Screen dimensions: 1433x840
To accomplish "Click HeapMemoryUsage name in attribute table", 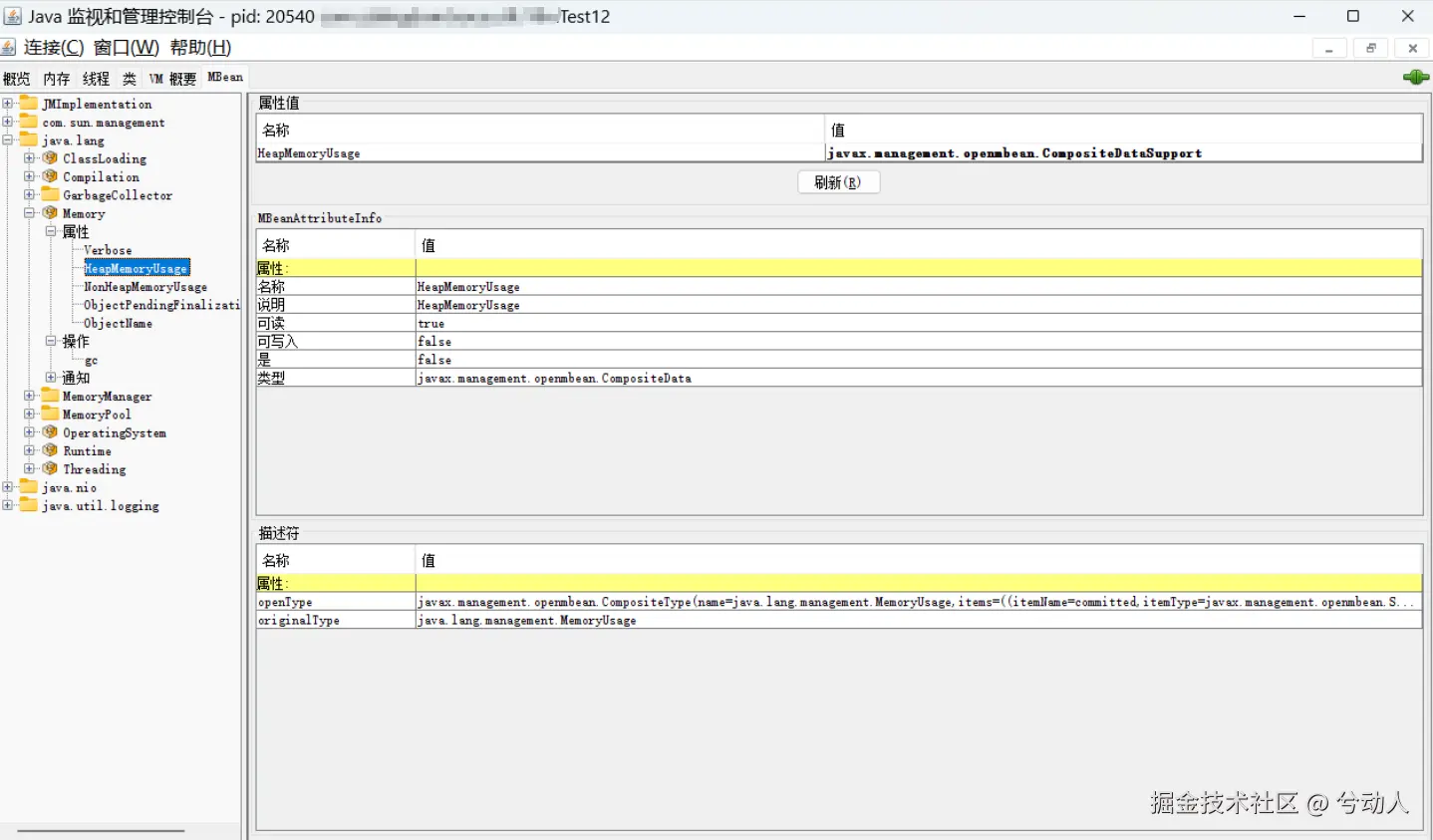I will pyautogui.click(x=309, y=153).
